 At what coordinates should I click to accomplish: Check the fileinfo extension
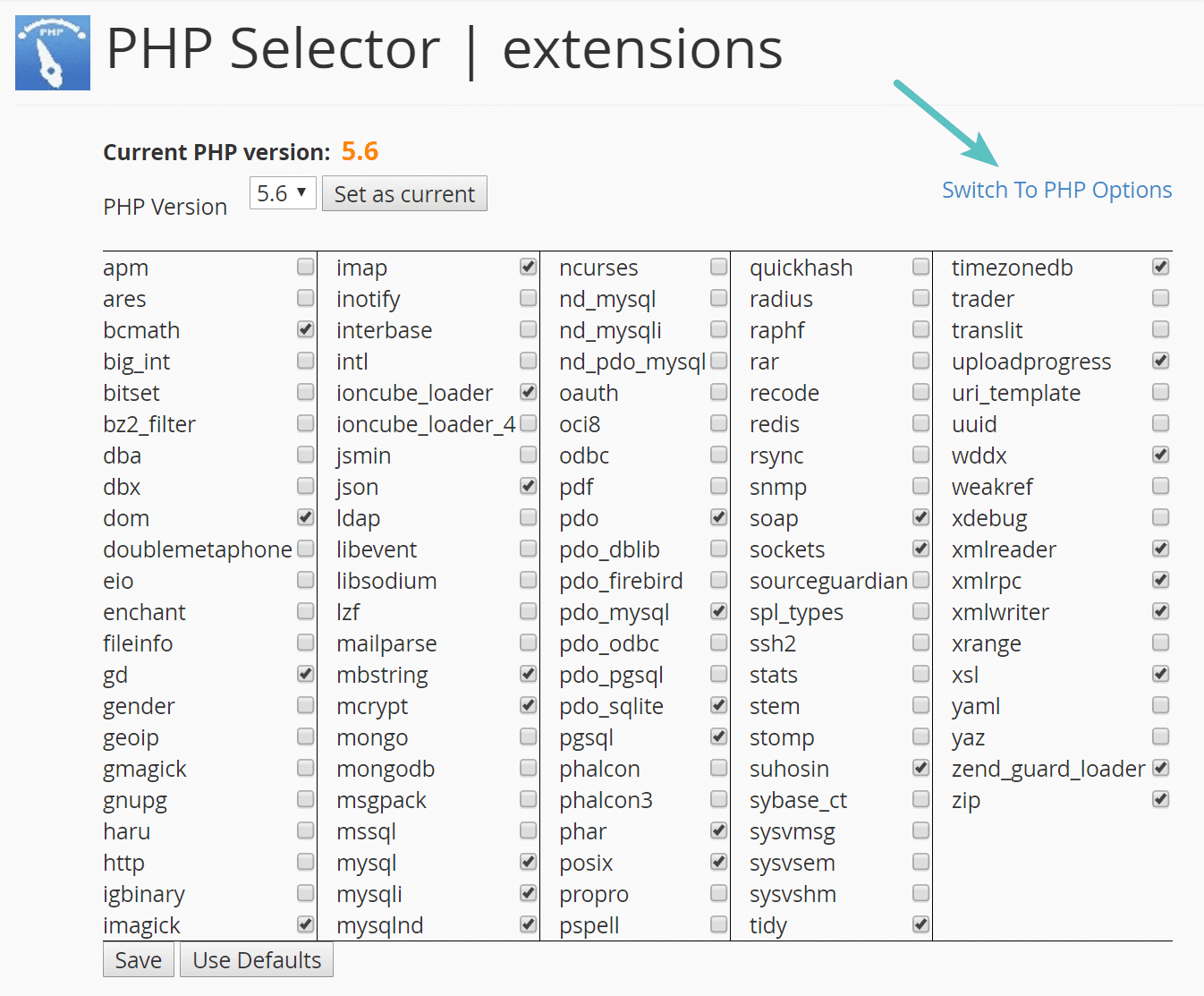point(306,643)
